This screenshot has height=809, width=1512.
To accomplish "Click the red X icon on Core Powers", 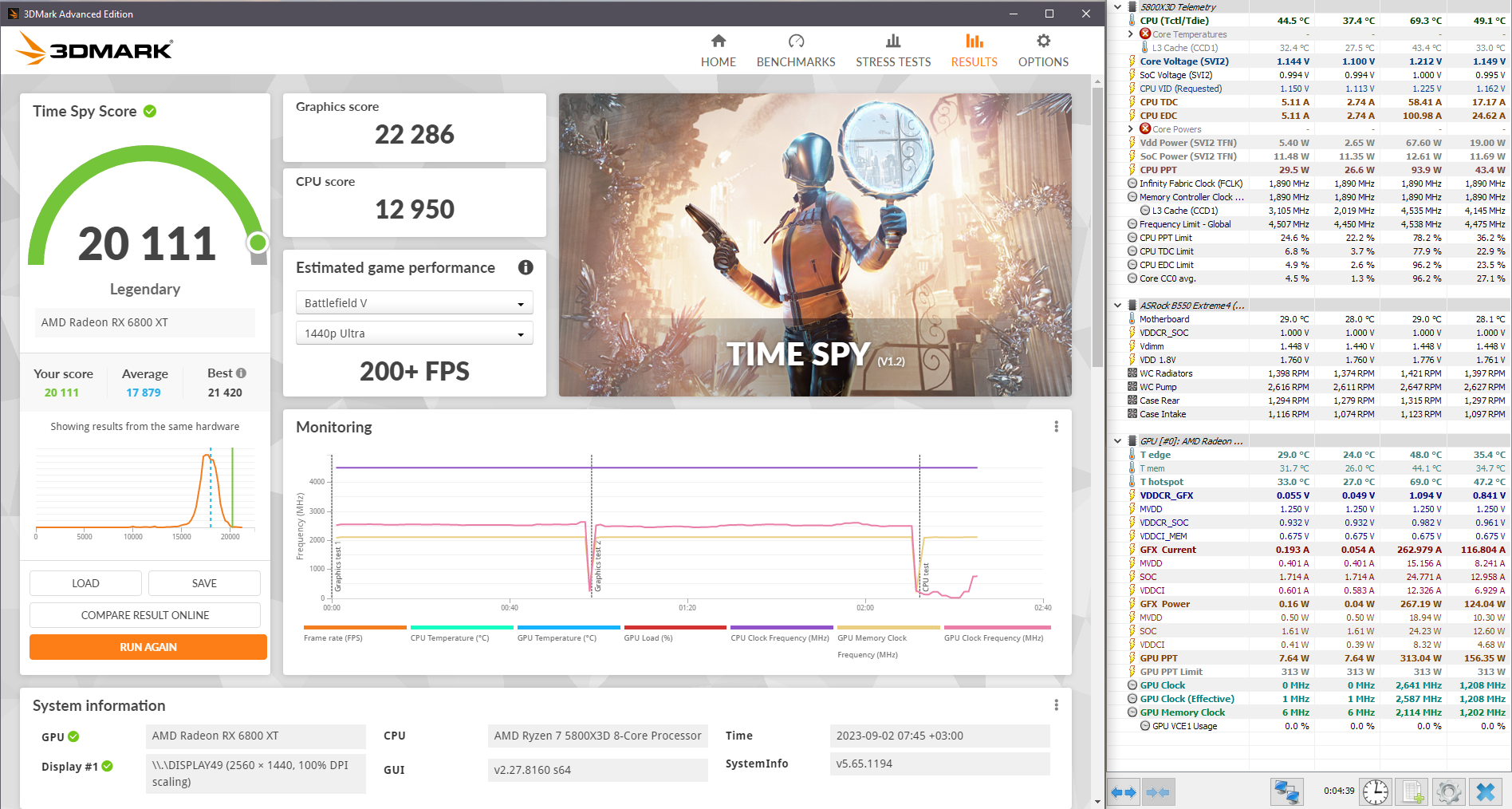I will (x=1145, y=128).
